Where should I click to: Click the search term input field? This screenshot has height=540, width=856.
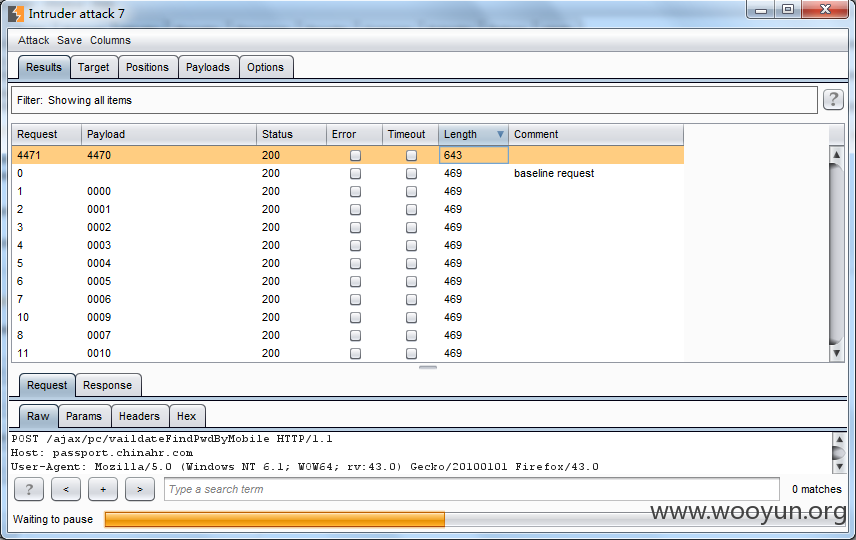tap(472, 489)
